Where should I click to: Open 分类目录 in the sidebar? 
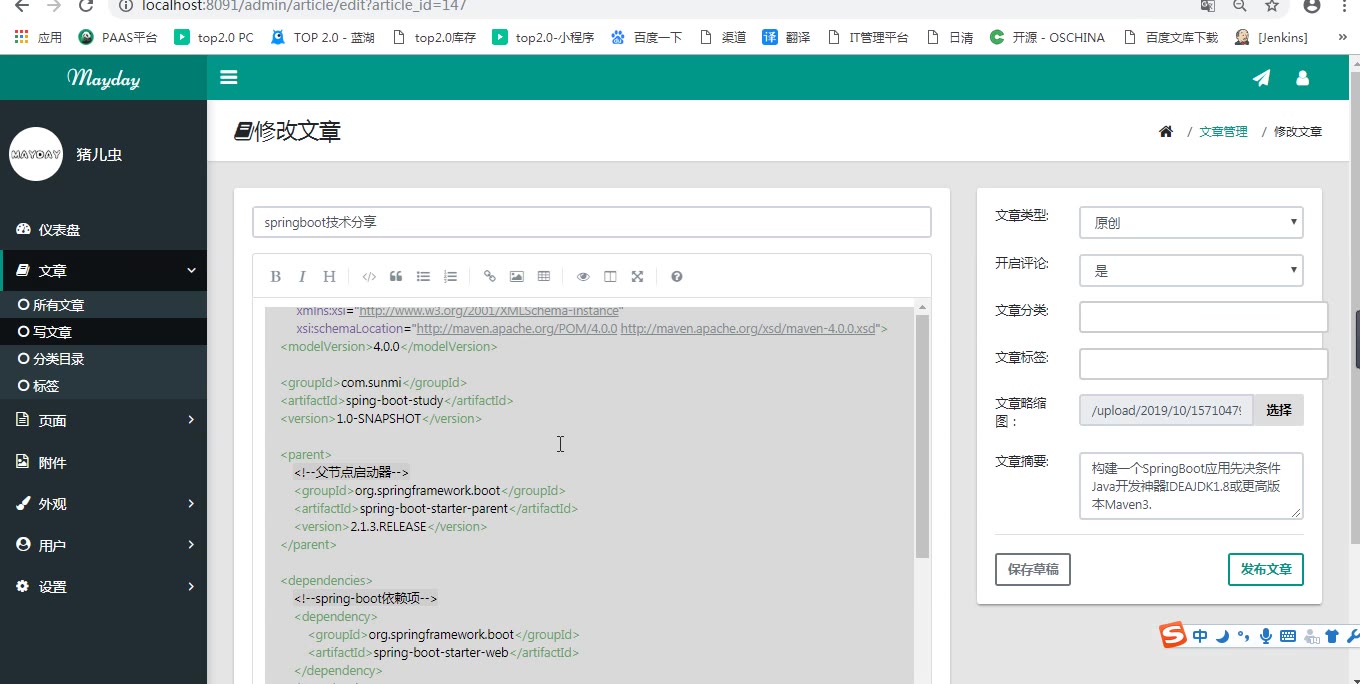coord(103,359)
